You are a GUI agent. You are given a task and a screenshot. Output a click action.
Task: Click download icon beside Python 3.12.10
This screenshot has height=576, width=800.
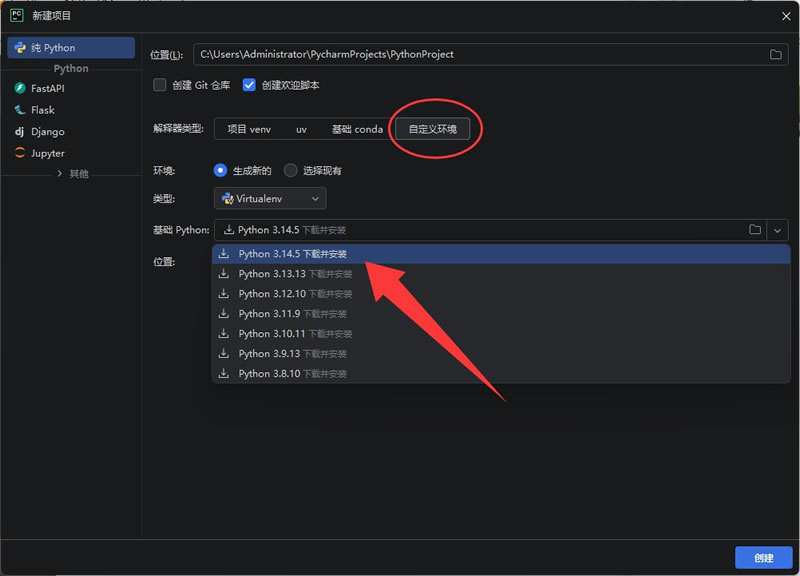click(223, 293)
